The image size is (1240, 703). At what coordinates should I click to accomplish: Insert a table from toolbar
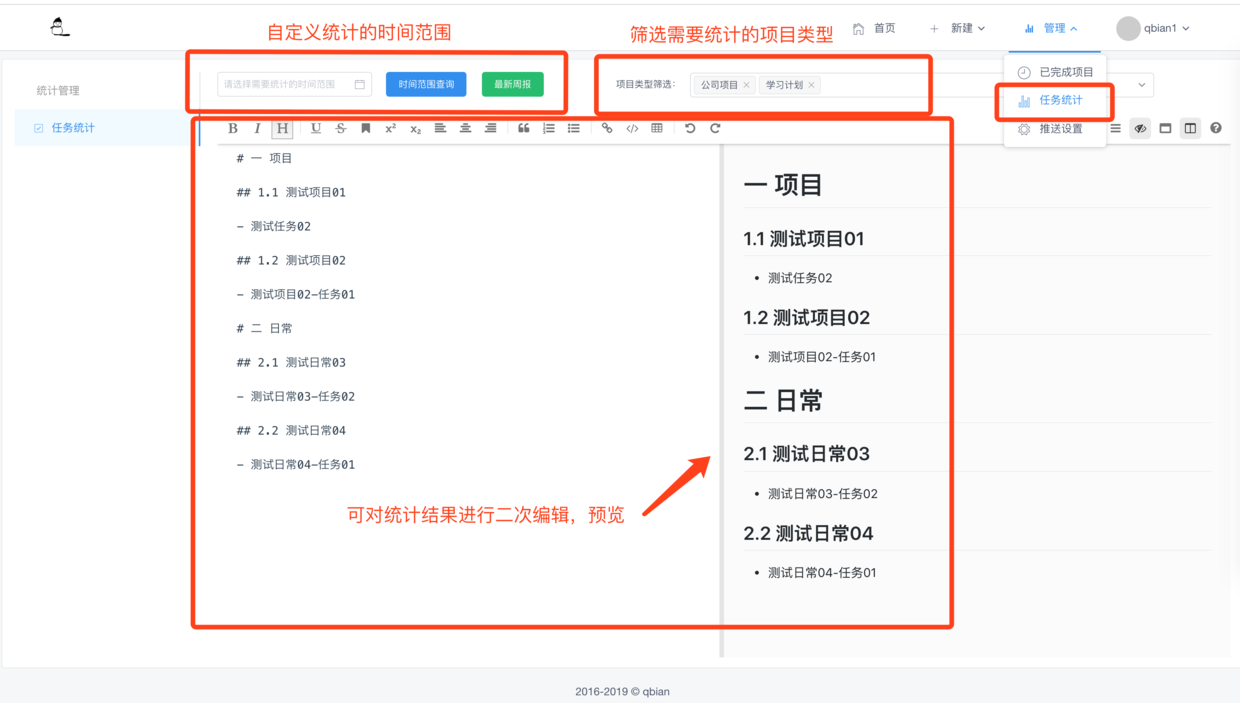pyautogui.click(x=657, y=128)
